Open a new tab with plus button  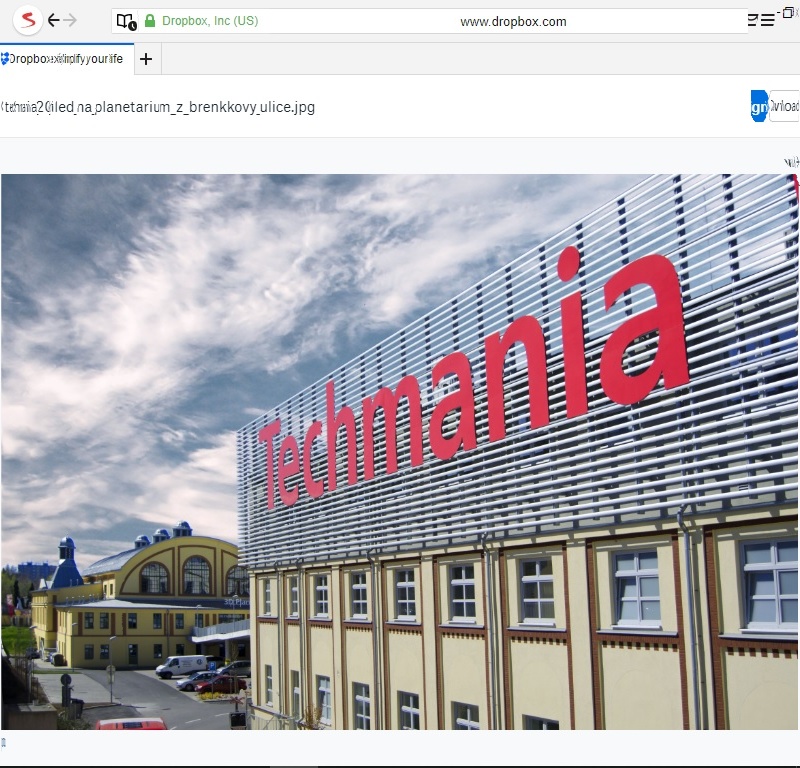(146, 59)
